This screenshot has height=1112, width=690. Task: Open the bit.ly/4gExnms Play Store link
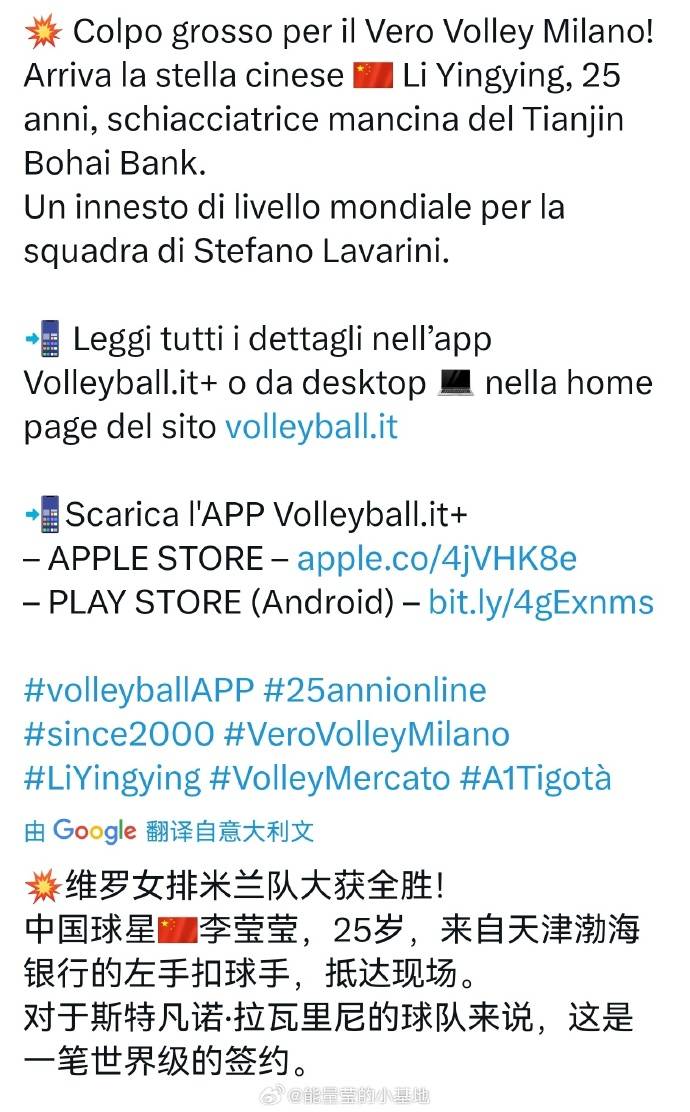pos(540,603)
